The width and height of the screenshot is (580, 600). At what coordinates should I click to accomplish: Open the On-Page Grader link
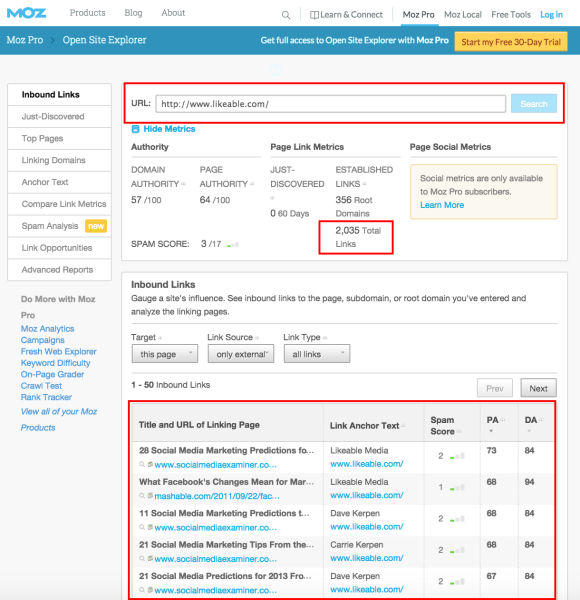tap(52, 374)
